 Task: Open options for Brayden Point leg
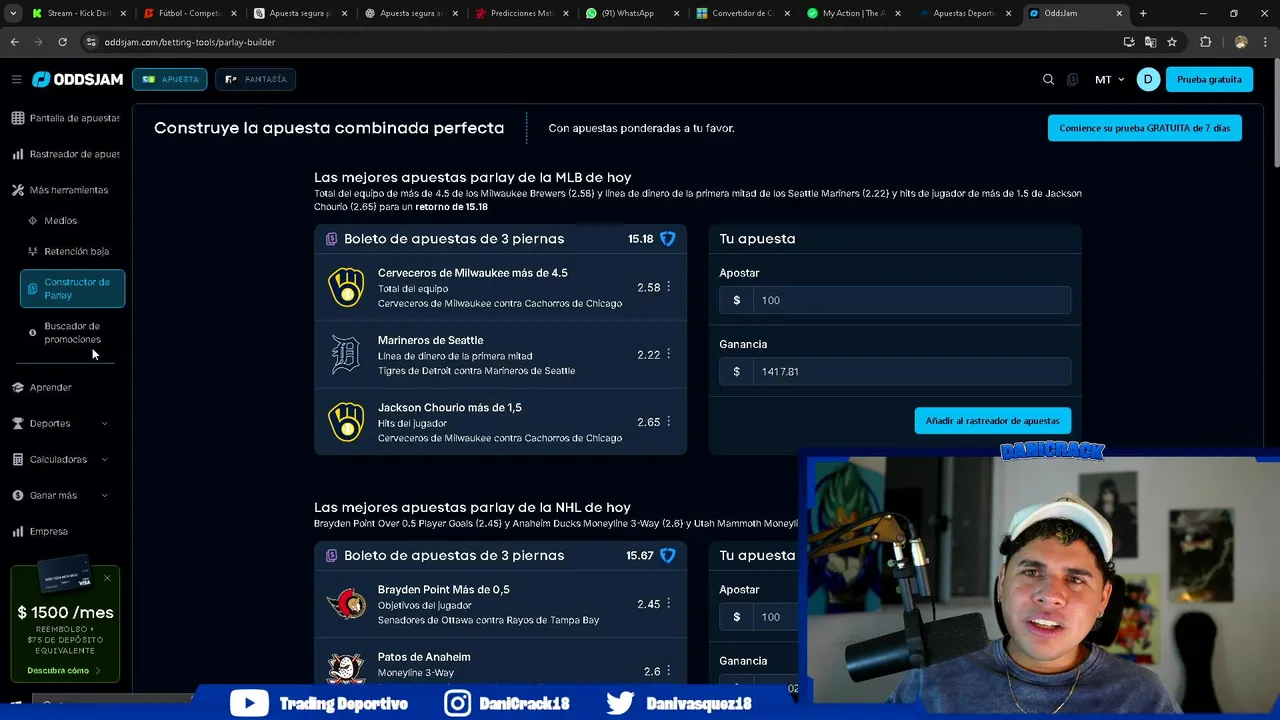click(668, 604)
